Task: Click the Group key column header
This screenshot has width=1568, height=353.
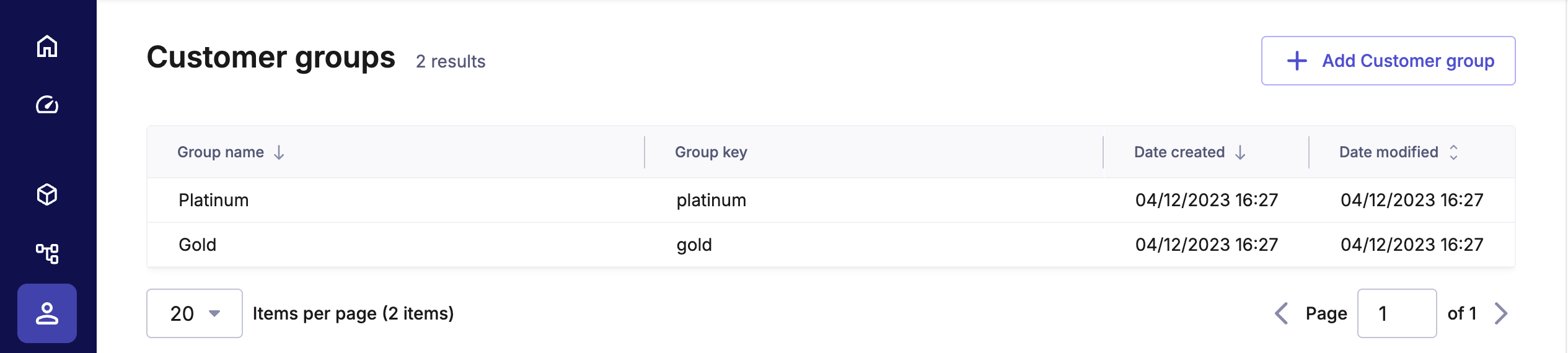Action: pos(711,152)
